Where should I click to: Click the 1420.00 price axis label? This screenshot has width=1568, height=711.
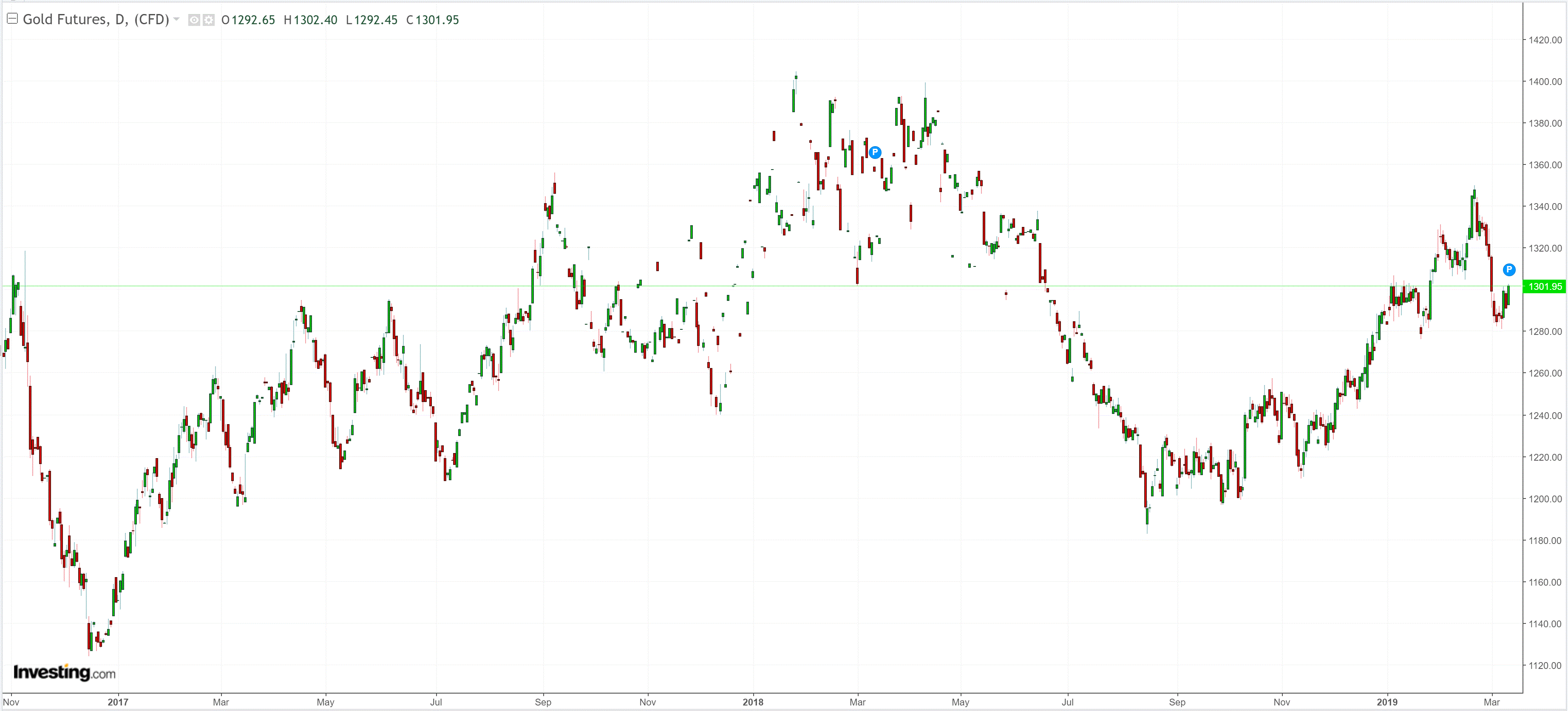pyautogui.click(x=1545, y=40)
